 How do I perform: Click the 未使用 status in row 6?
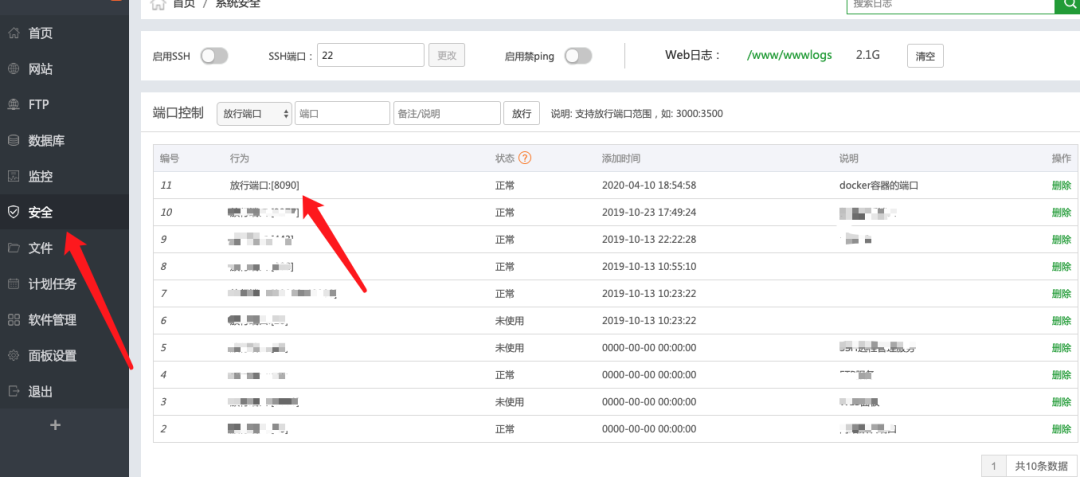click(510, 321)
